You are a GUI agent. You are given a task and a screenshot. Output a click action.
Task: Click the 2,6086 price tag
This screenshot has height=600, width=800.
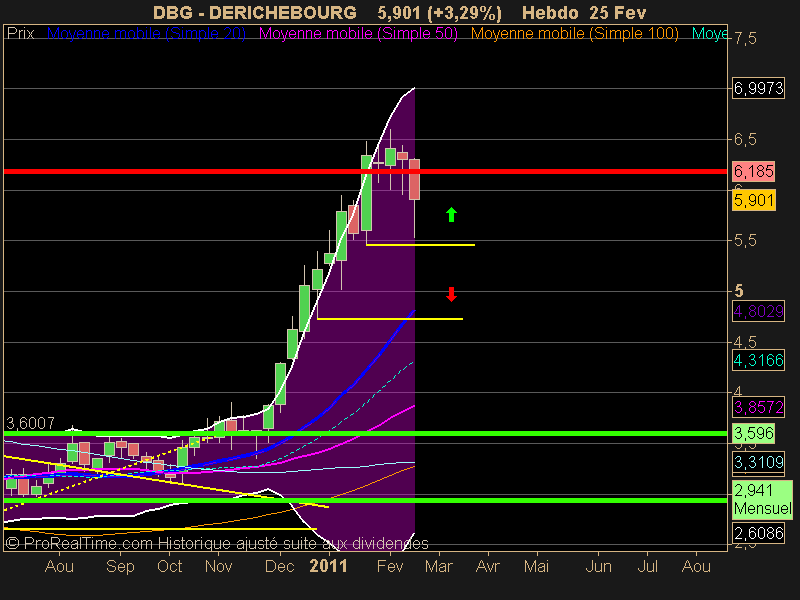[x=758, y=533]
